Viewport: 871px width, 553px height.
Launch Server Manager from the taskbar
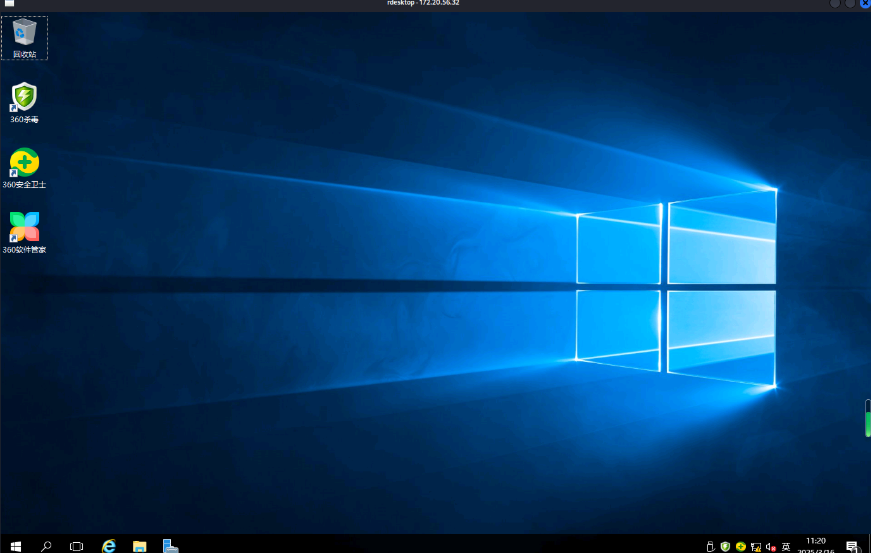click(x=171, y=545)
